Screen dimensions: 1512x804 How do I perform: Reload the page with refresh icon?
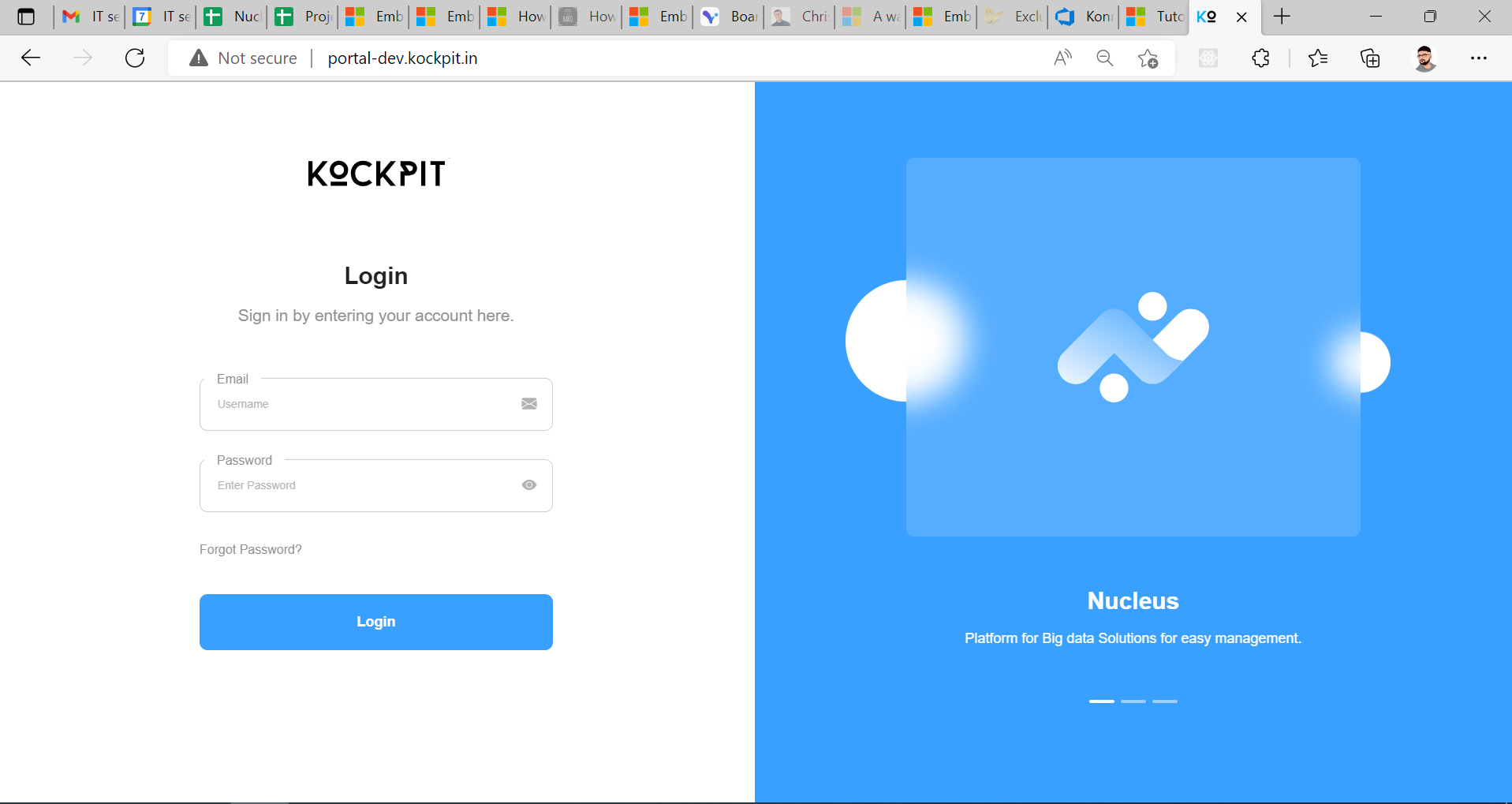pos(135,58)
